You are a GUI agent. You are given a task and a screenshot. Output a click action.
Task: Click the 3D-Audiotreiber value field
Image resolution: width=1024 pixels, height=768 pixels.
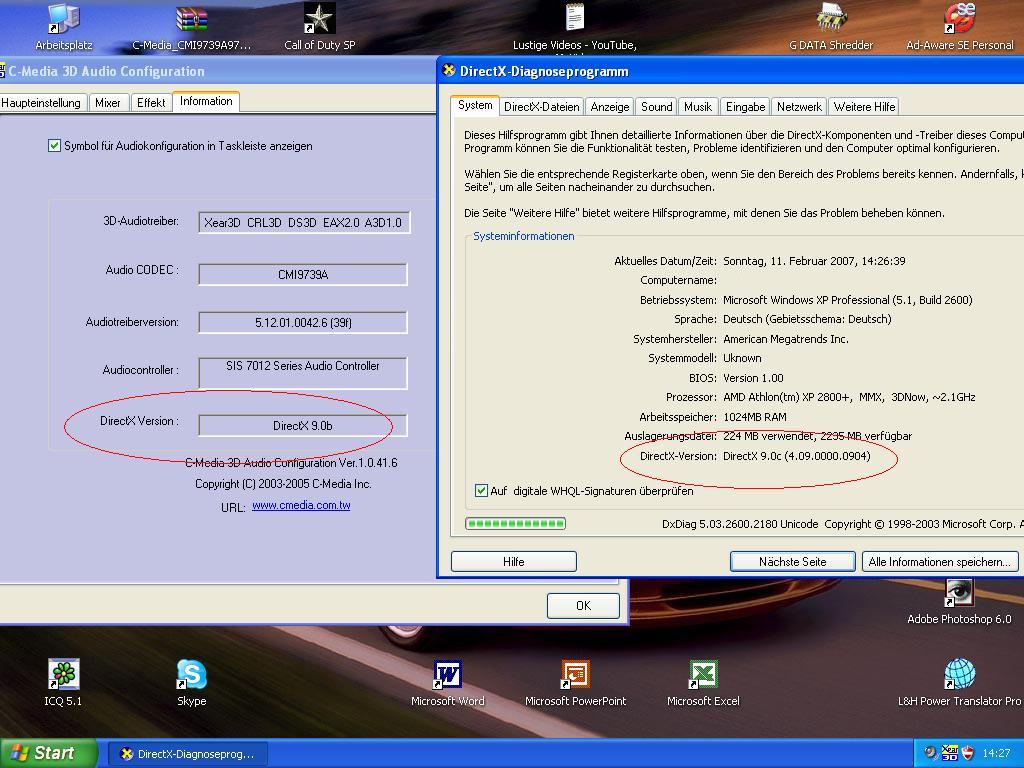click(x=304, y=222)
